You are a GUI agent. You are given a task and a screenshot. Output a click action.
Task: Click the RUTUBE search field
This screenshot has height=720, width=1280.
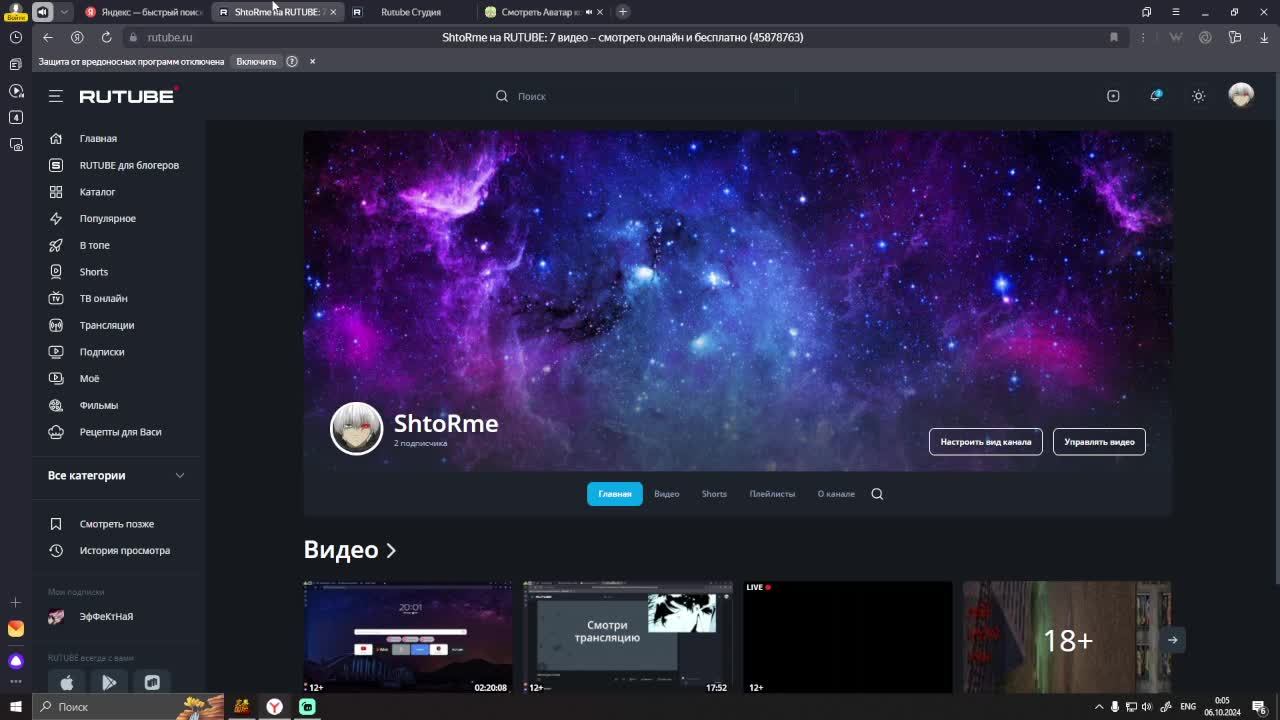coord(640,96)
